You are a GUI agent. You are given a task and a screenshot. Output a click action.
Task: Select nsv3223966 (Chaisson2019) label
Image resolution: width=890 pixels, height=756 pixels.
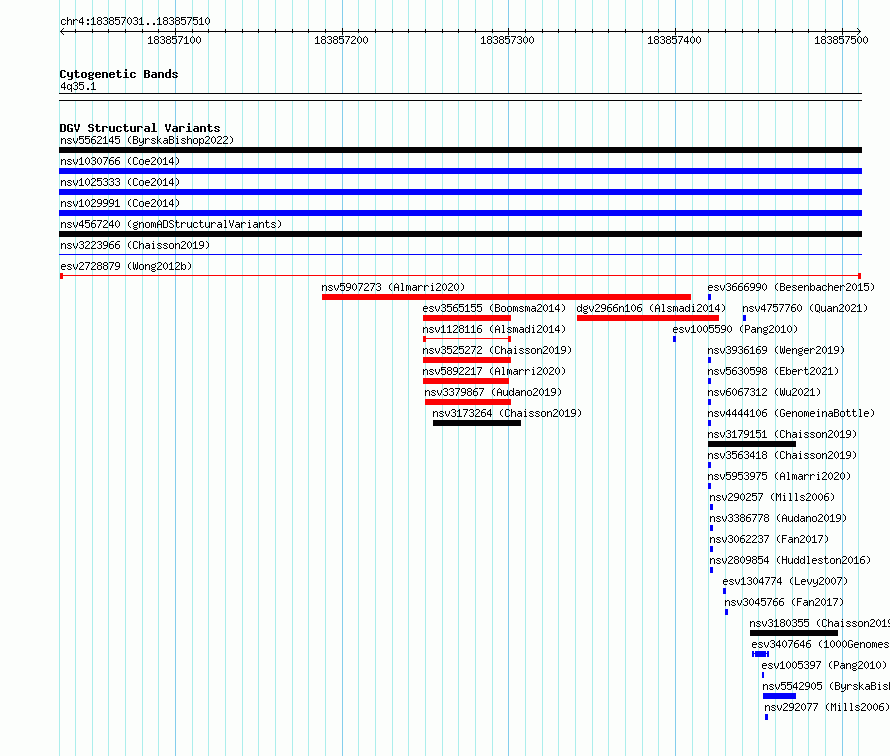click(135, 245)
